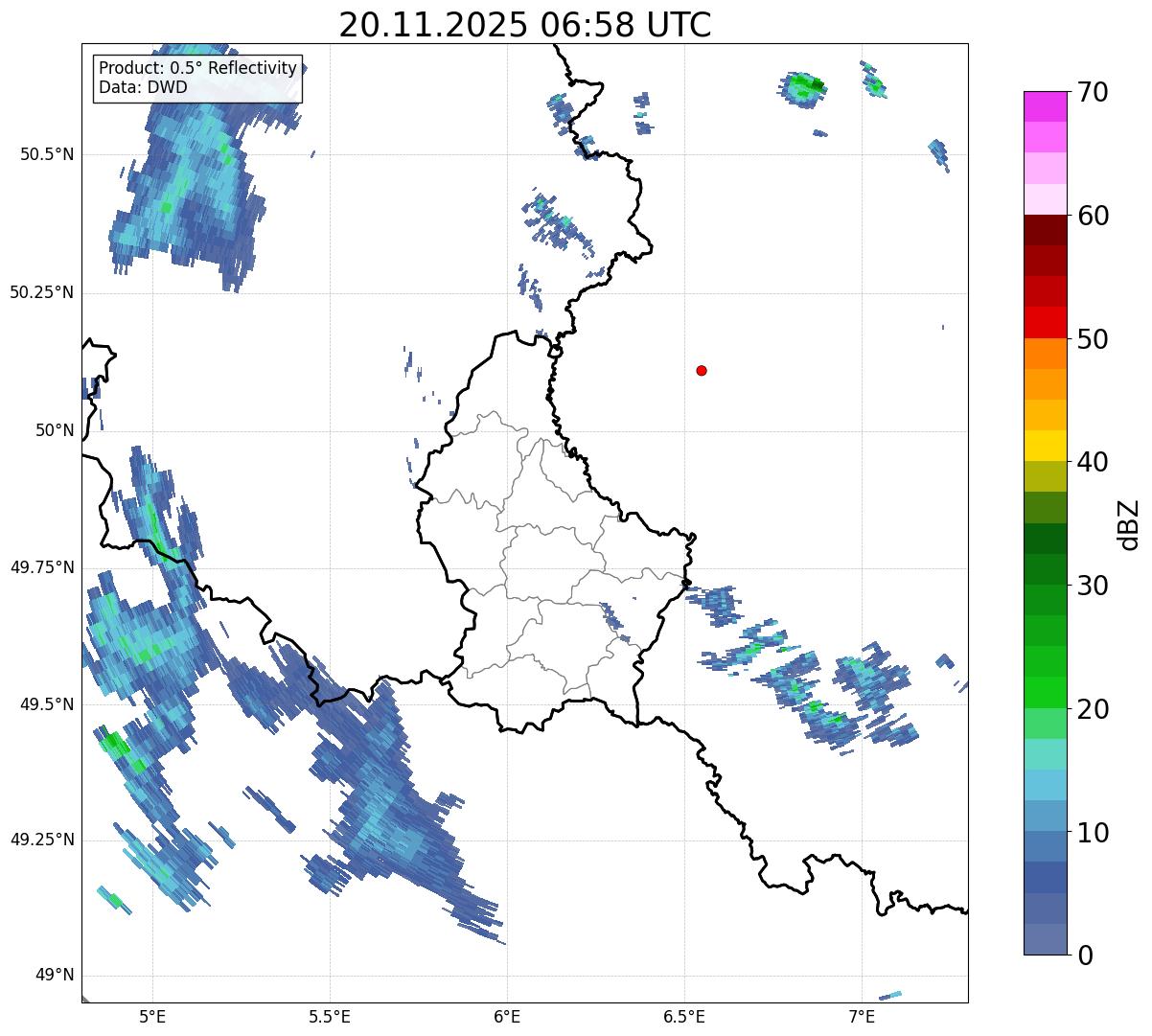Click the colorbar label "10"
This screenshot has height=1036, width=1152.
pyautogui.click(x=1094, y=833)
